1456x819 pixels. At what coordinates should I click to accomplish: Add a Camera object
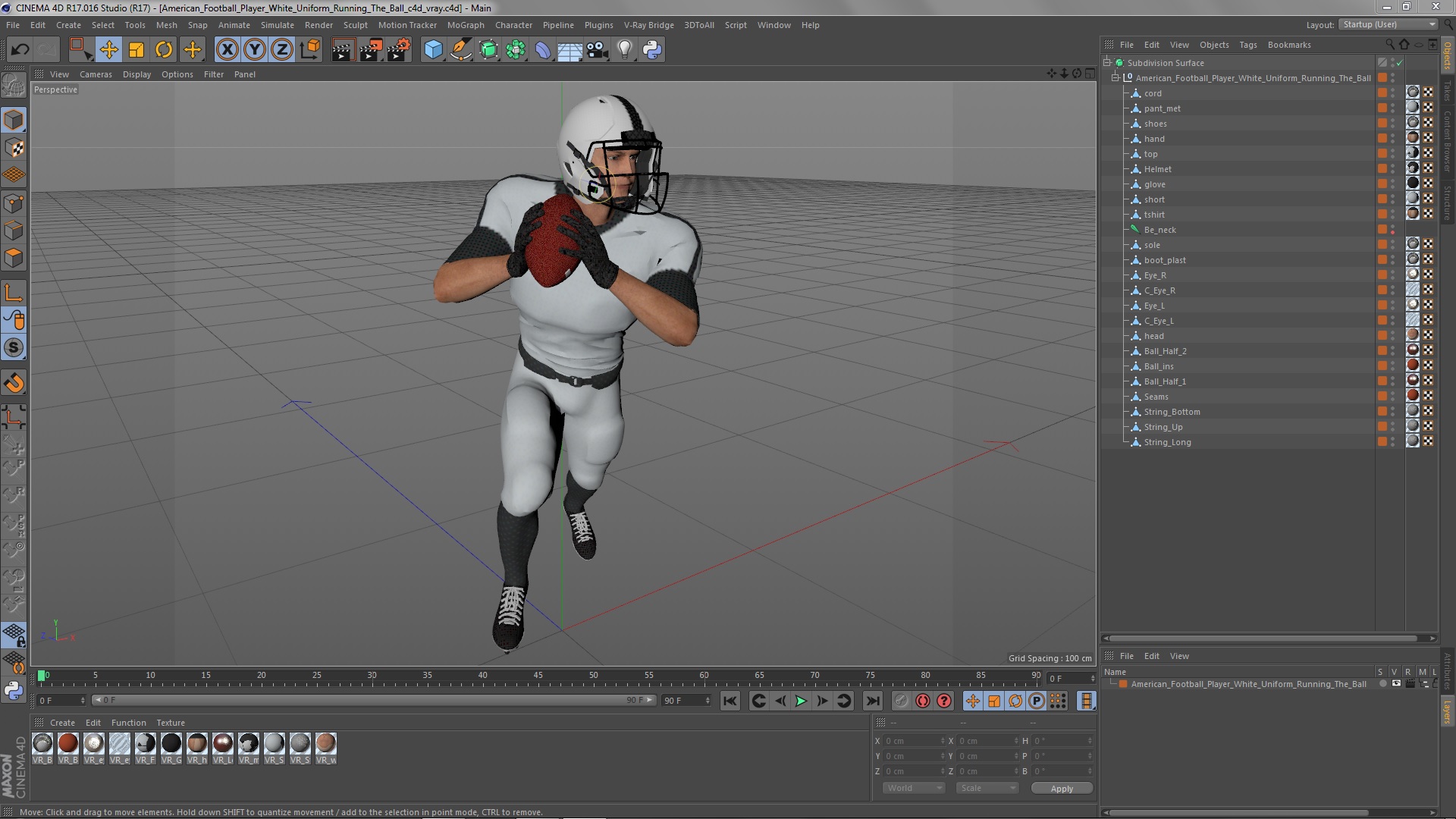point(598,50)
